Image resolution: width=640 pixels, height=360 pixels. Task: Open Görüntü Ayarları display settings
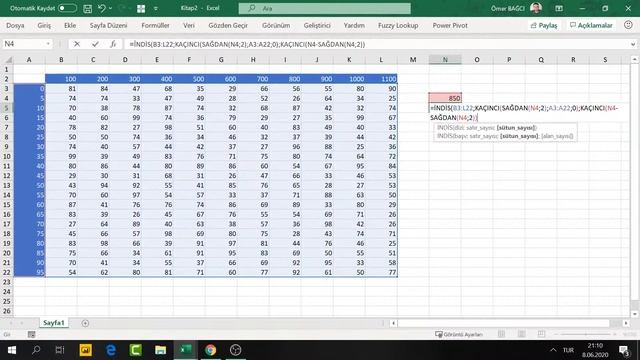(x=459, y=334)
